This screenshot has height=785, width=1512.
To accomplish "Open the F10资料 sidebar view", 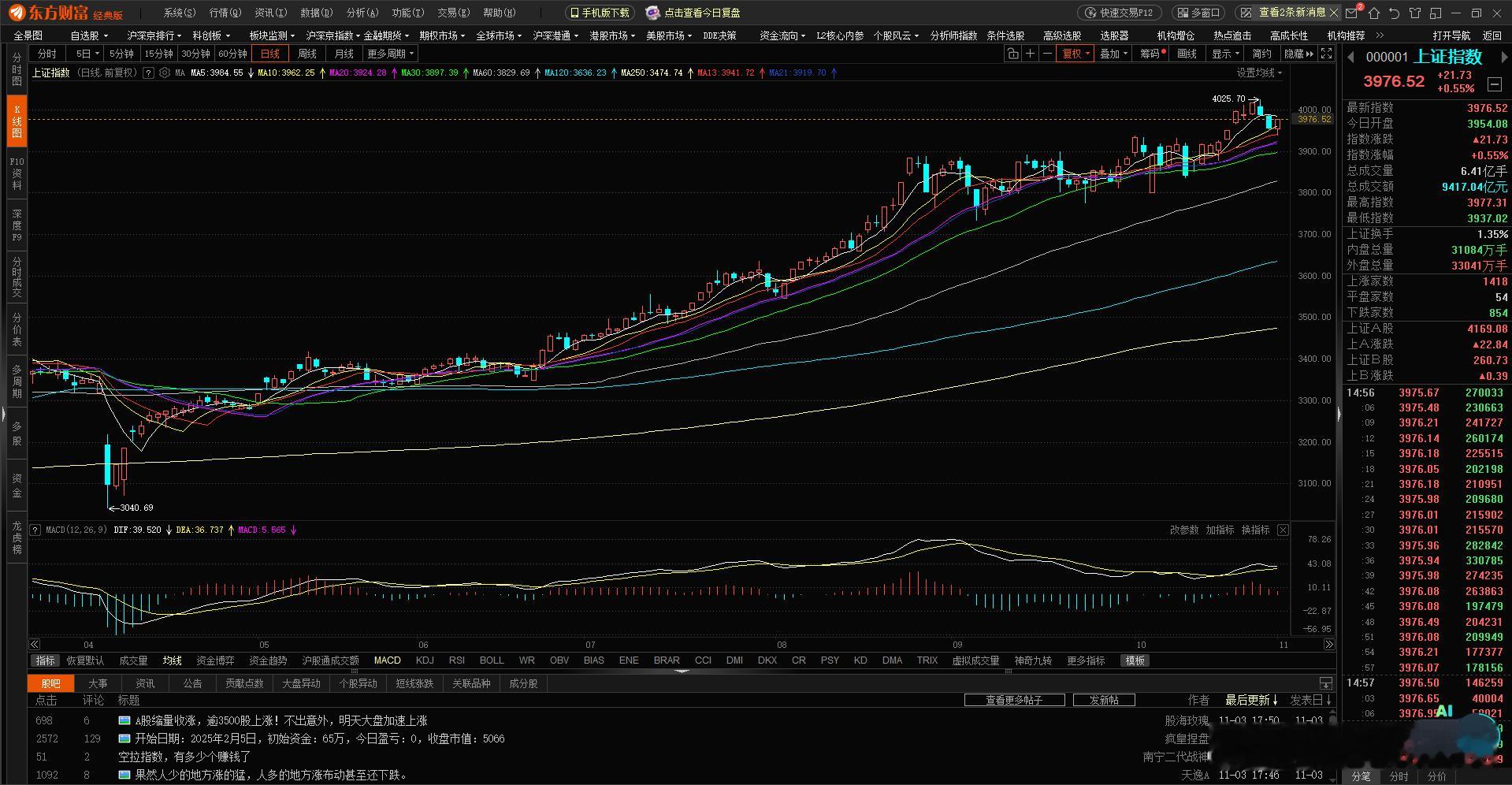I will tap(17, 173).
